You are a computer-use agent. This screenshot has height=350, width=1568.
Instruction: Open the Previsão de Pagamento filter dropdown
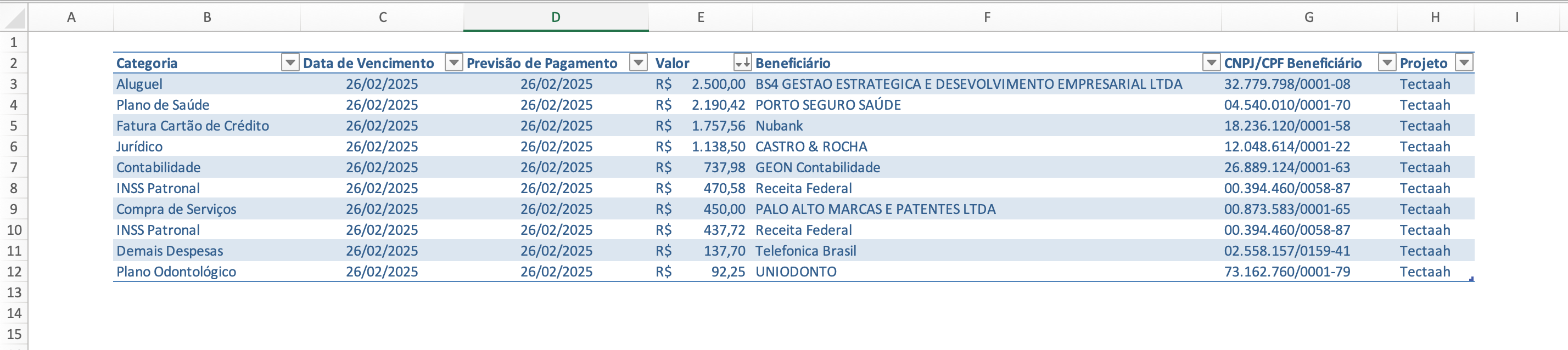point(638,63)
